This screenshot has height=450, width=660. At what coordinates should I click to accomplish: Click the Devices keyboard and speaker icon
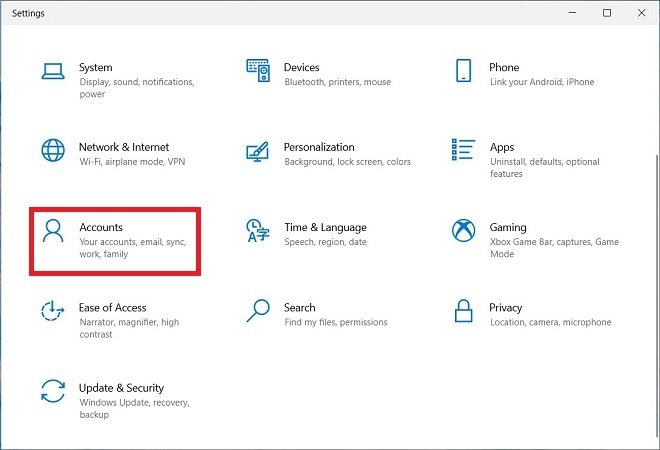[x=258, y=70]
